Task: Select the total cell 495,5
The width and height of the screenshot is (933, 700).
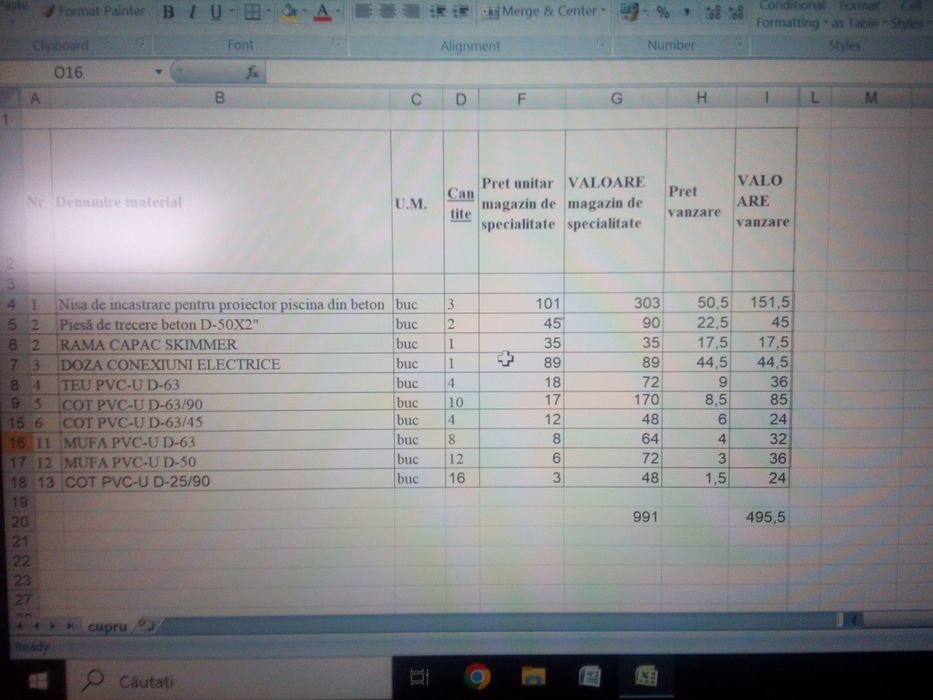Action: [x=759, y=517]
